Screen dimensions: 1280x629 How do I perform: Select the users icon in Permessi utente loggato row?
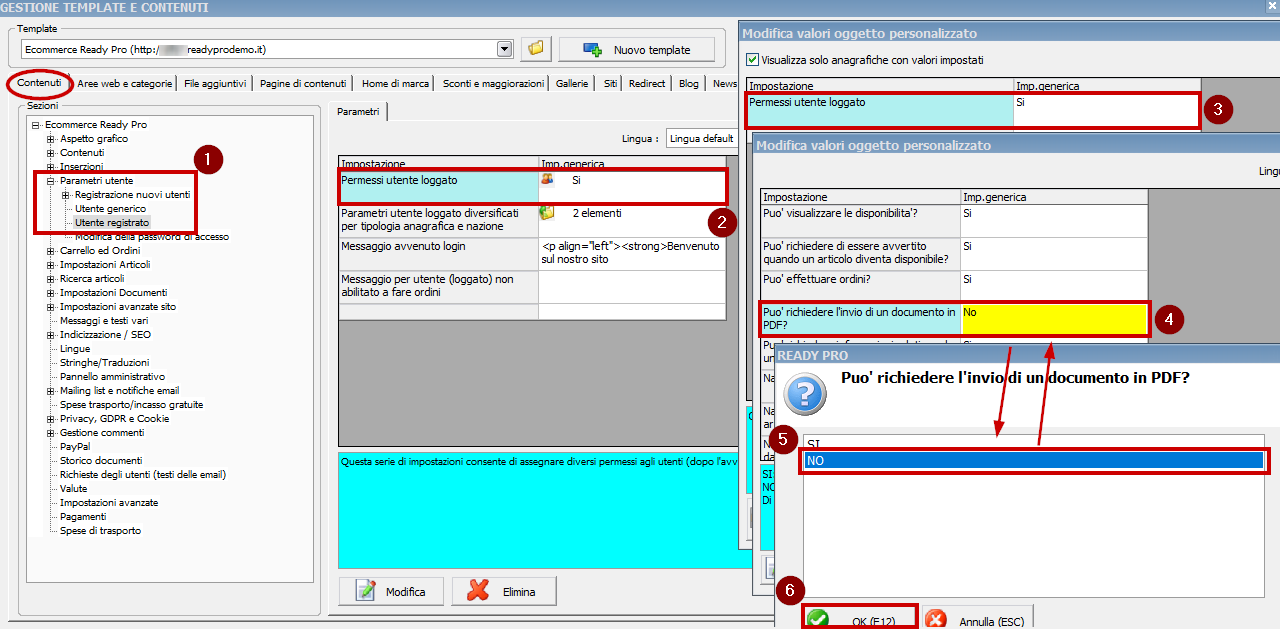[x=547, y=180]
